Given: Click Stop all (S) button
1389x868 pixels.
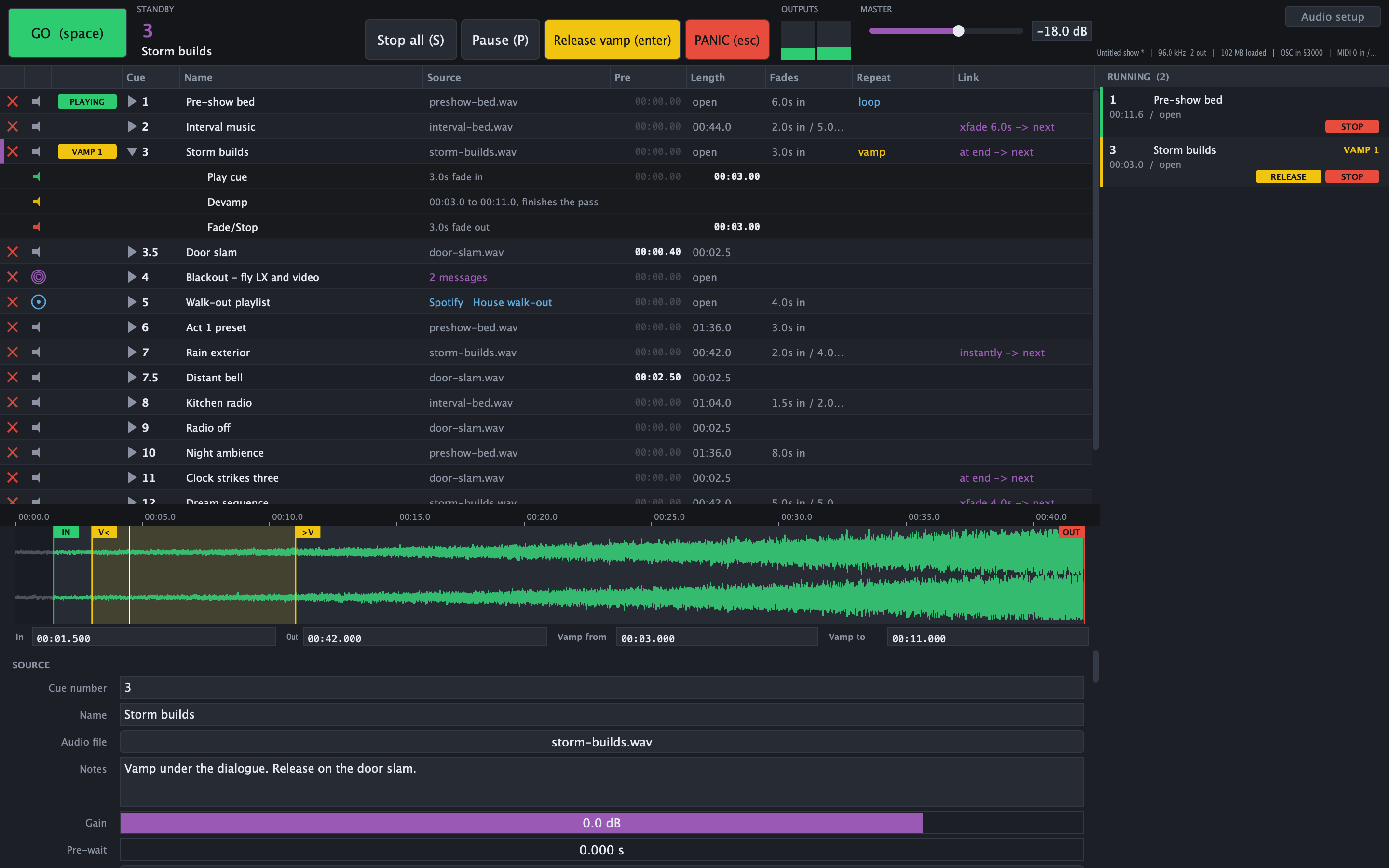Looking at the screenshot, I should (410, 40).
